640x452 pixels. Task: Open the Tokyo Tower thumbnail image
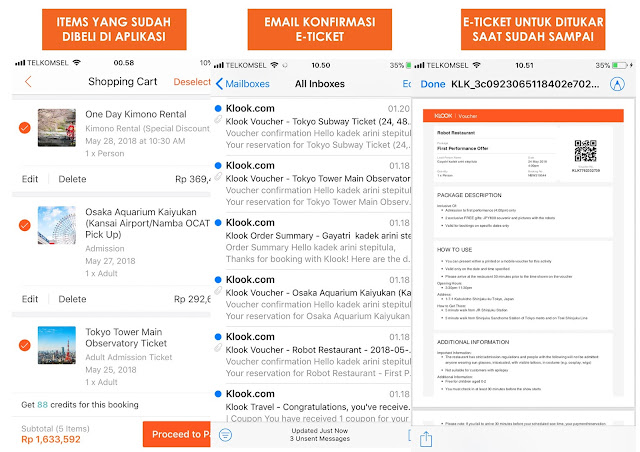tap(57, 345)
